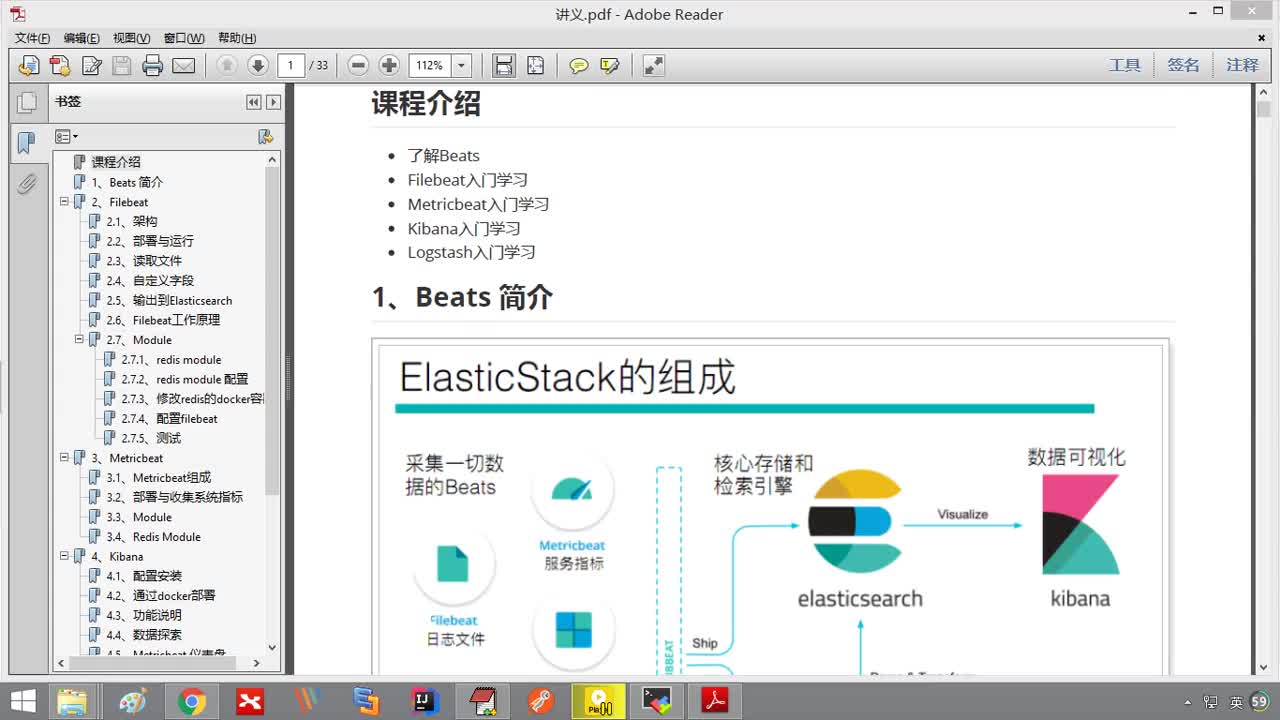The image size is (1280, 720).
Task: Go to next page arrow
Action: 258,66
